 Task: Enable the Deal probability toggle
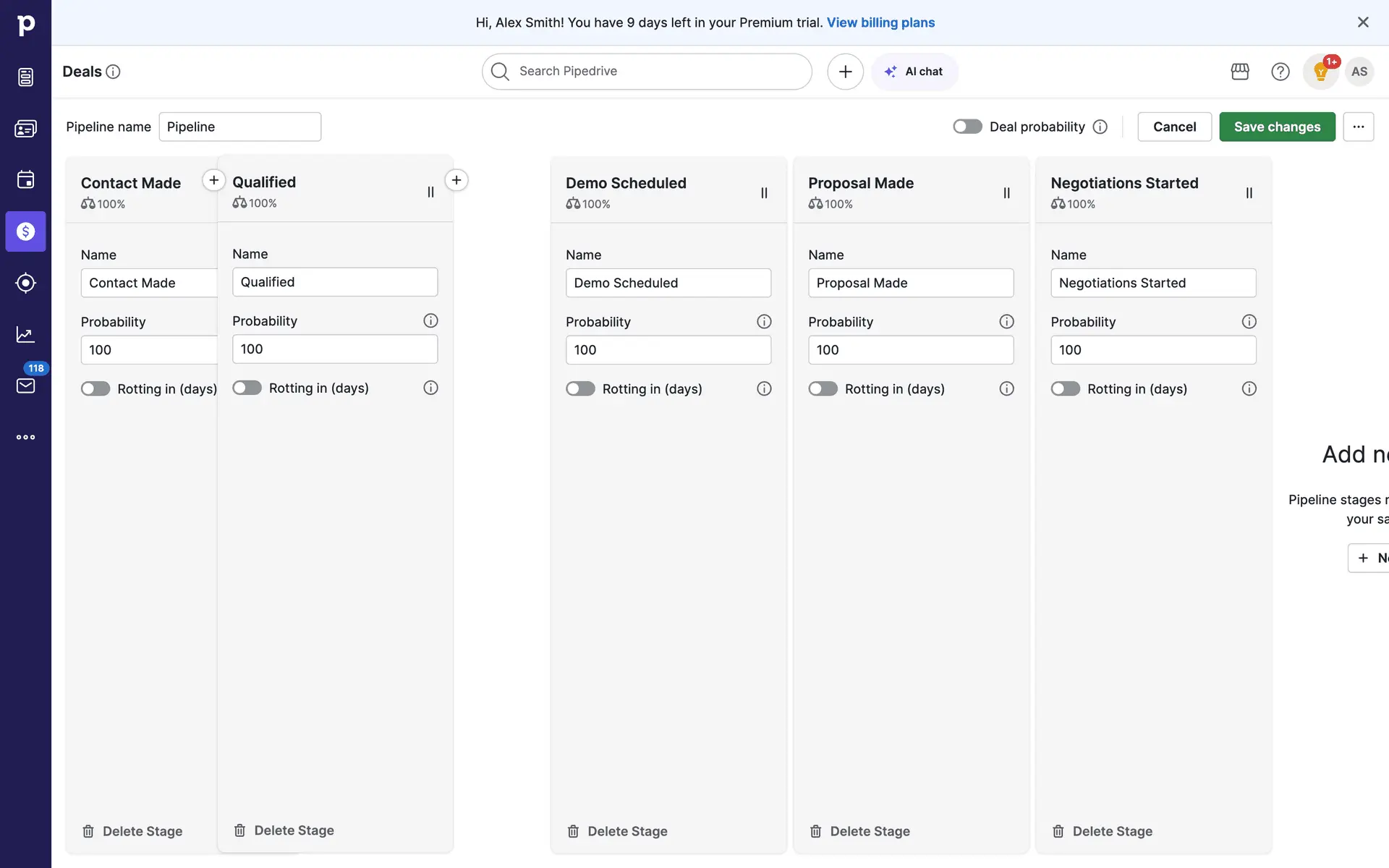pyautogui.click(x=967, y=127)
